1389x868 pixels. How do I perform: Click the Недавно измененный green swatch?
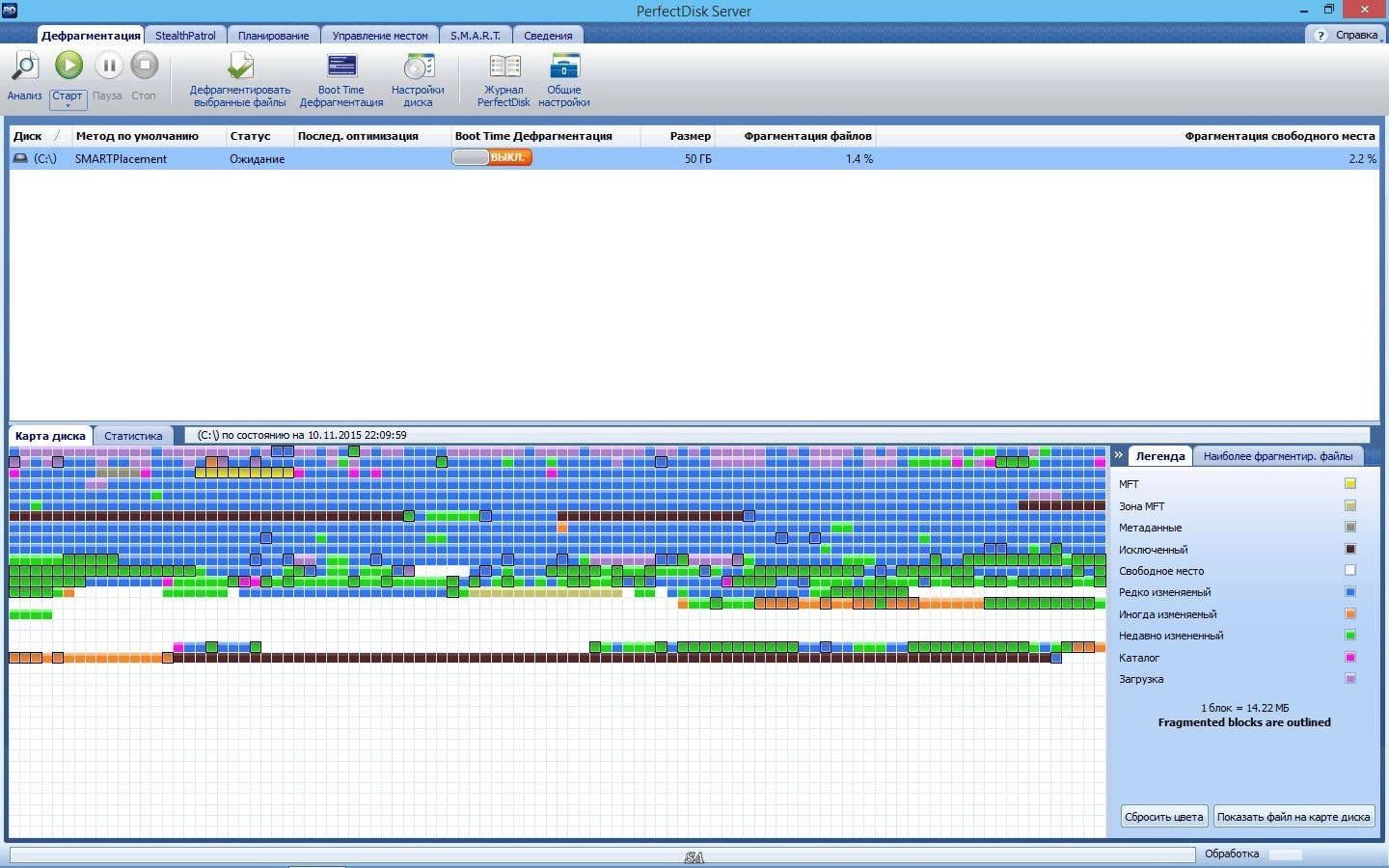(1350, 636)
